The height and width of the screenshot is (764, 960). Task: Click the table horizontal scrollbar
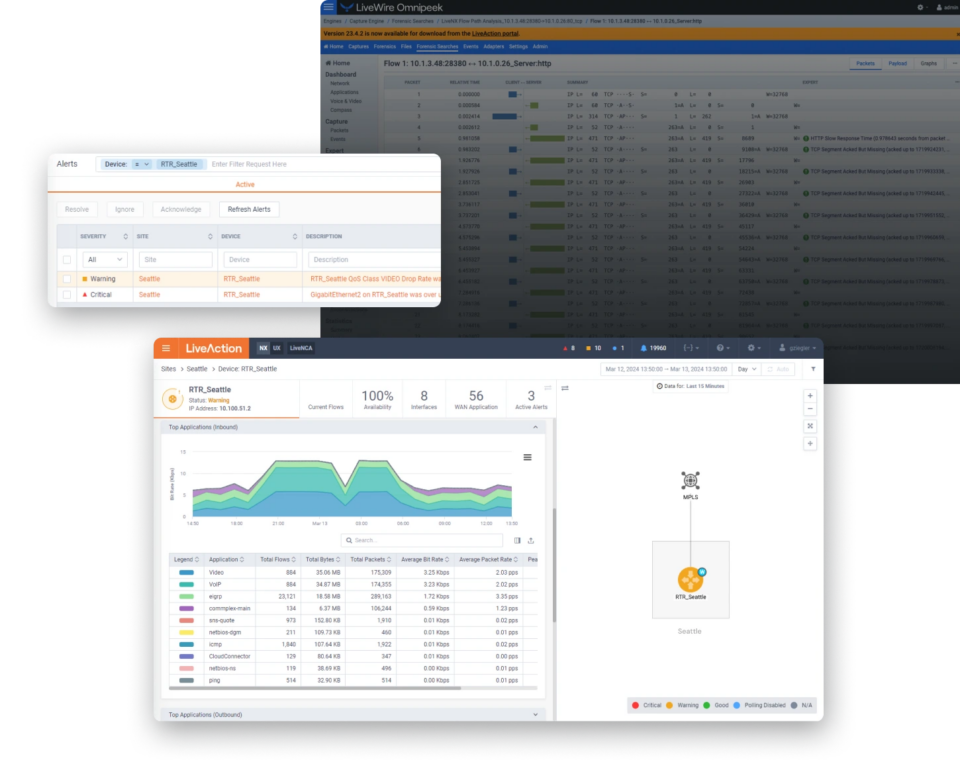[315, 688]
